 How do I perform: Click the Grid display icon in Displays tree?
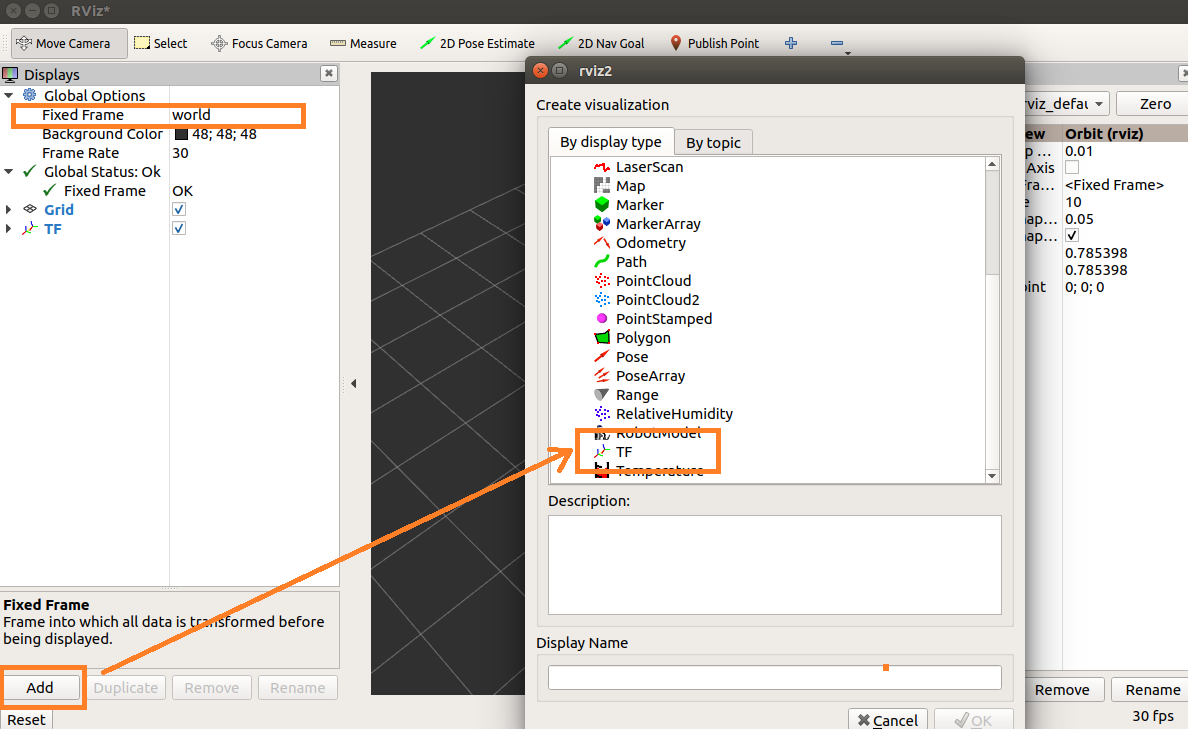tap(30, 208)
